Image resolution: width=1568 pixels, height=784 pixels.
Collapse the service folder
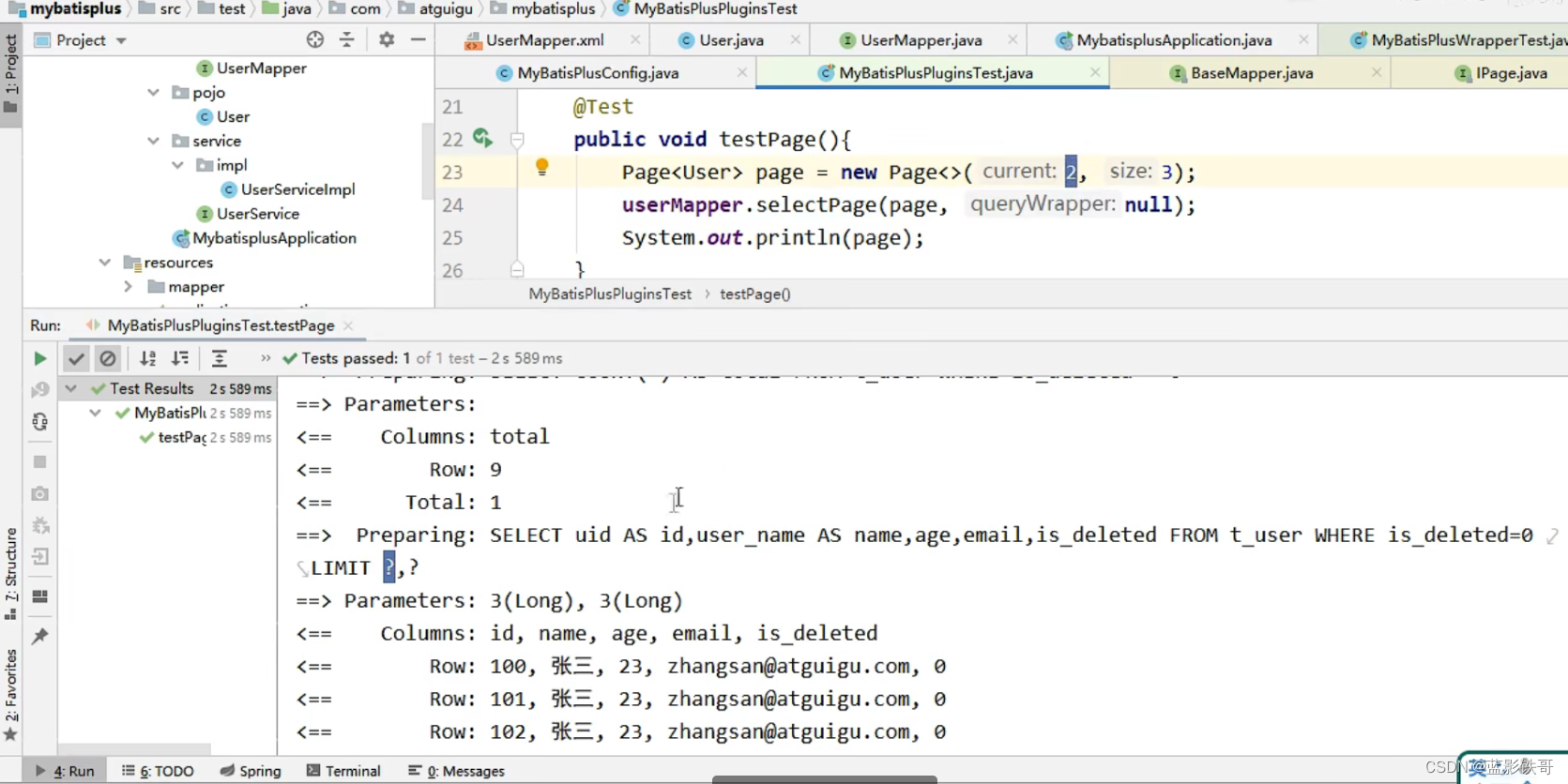[154, 141]
